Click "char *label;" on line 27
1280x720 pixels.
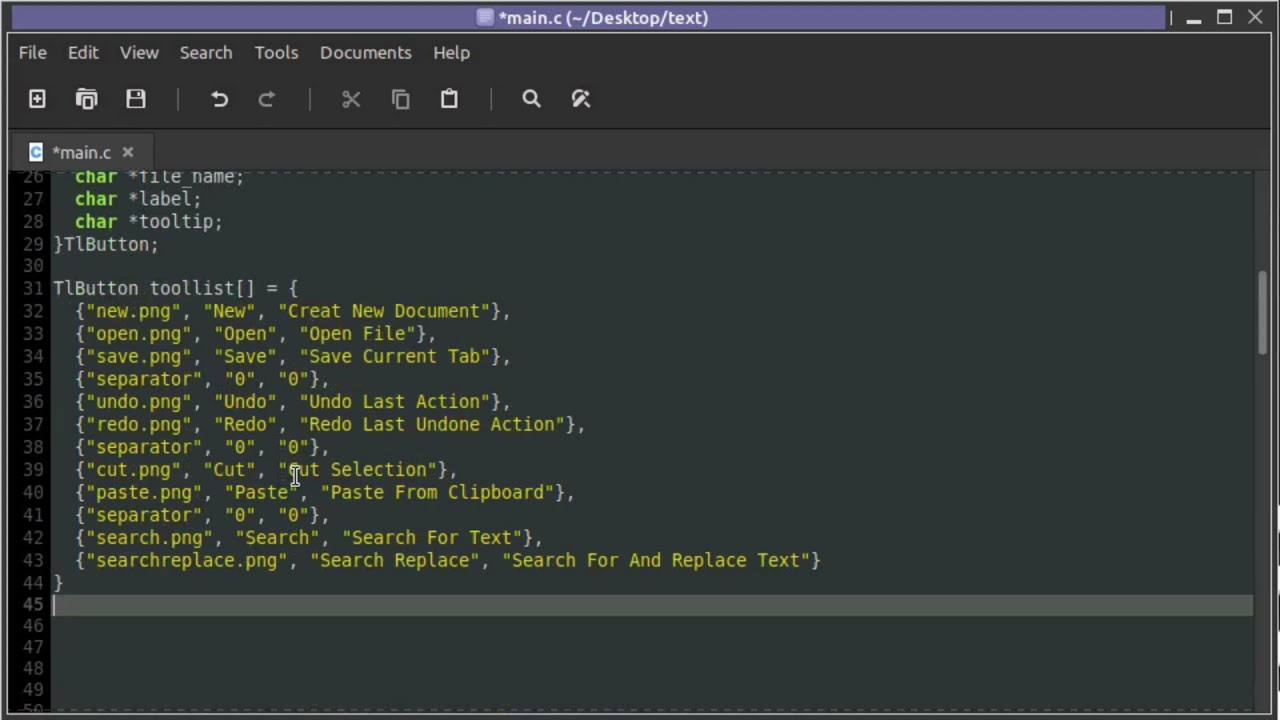point(138,199)
